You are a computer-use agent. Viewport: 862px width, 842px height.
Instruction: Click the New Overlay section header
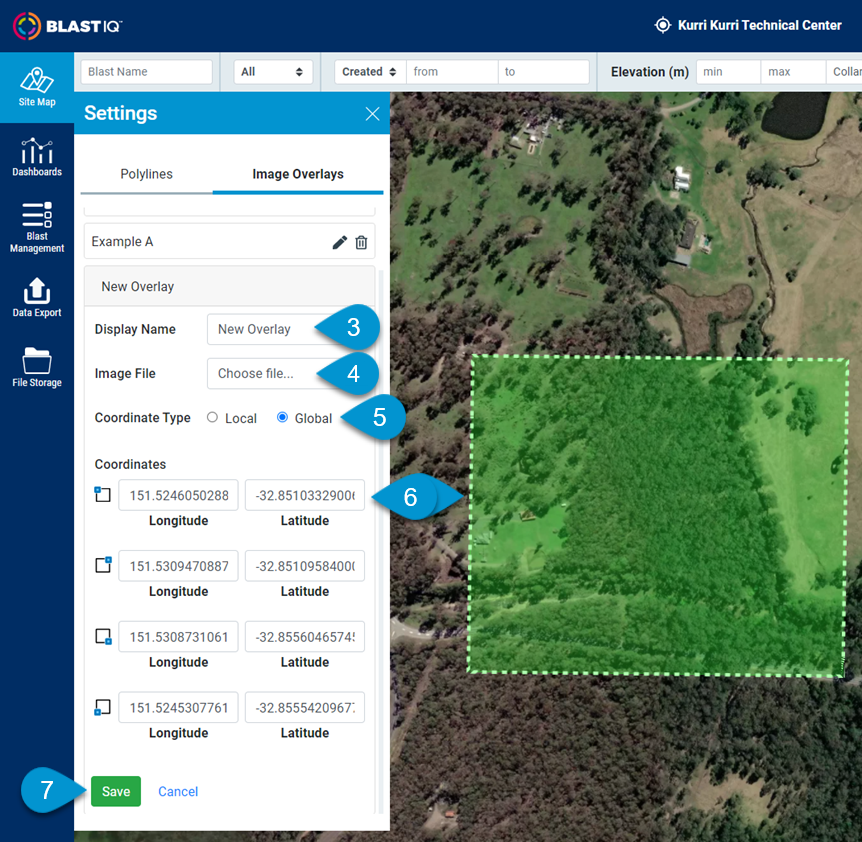[229, 286]
